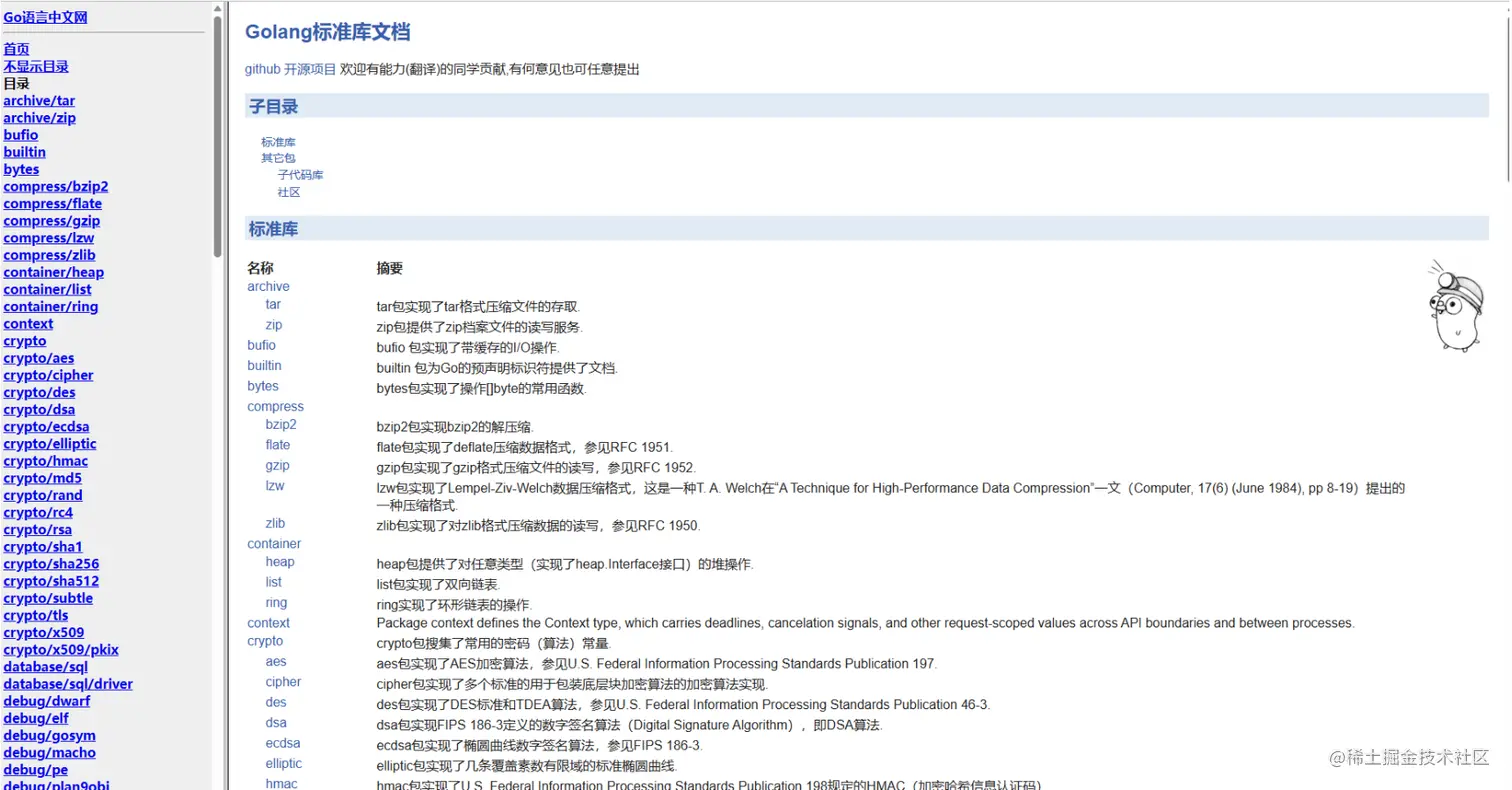Open crypto/sha1 sidebar link
Viewport: 1512px width, 790px height.
[43, 547]
